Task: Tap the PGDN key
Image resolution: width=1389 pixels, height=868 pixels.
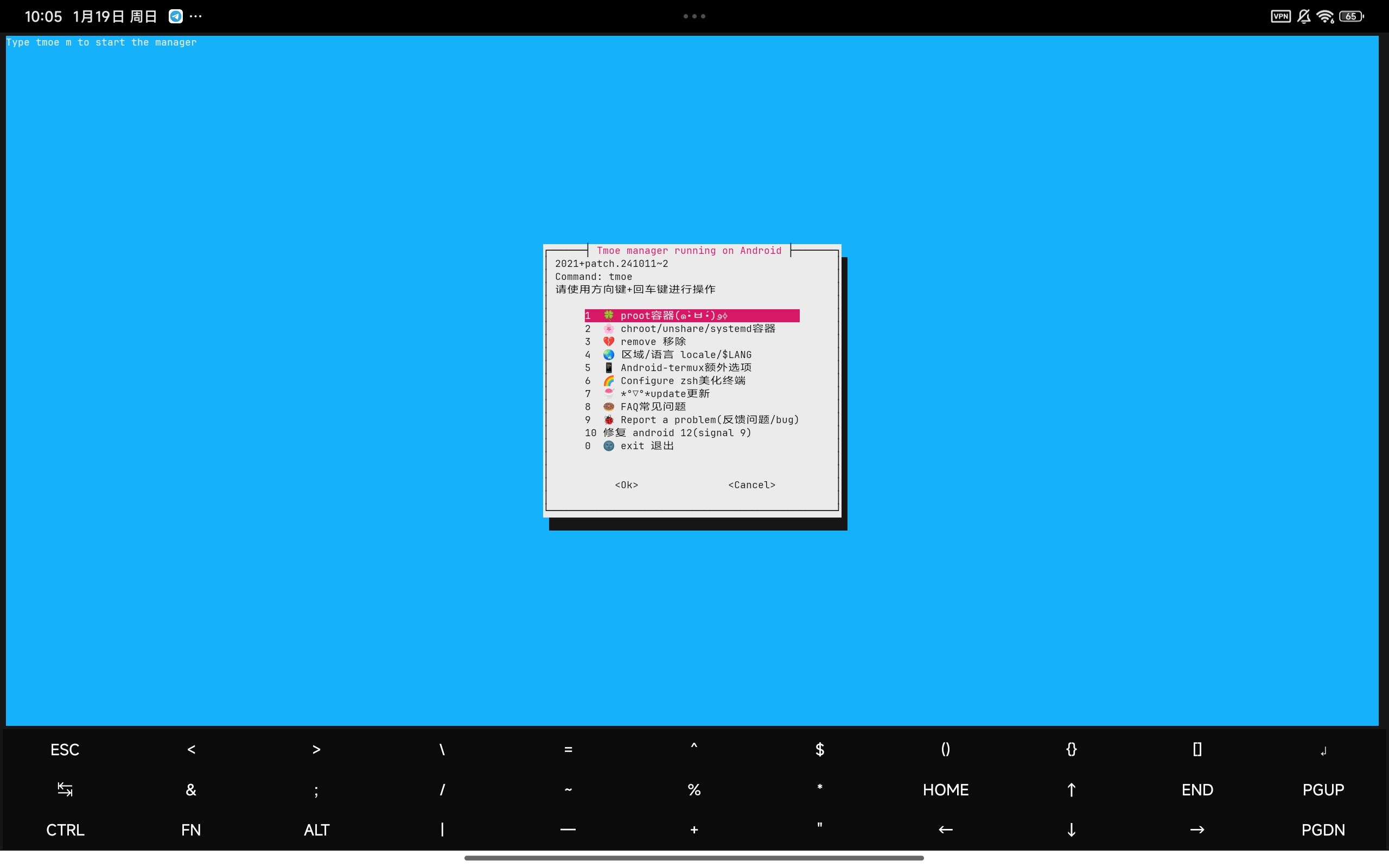Action: coord(1323,830)
